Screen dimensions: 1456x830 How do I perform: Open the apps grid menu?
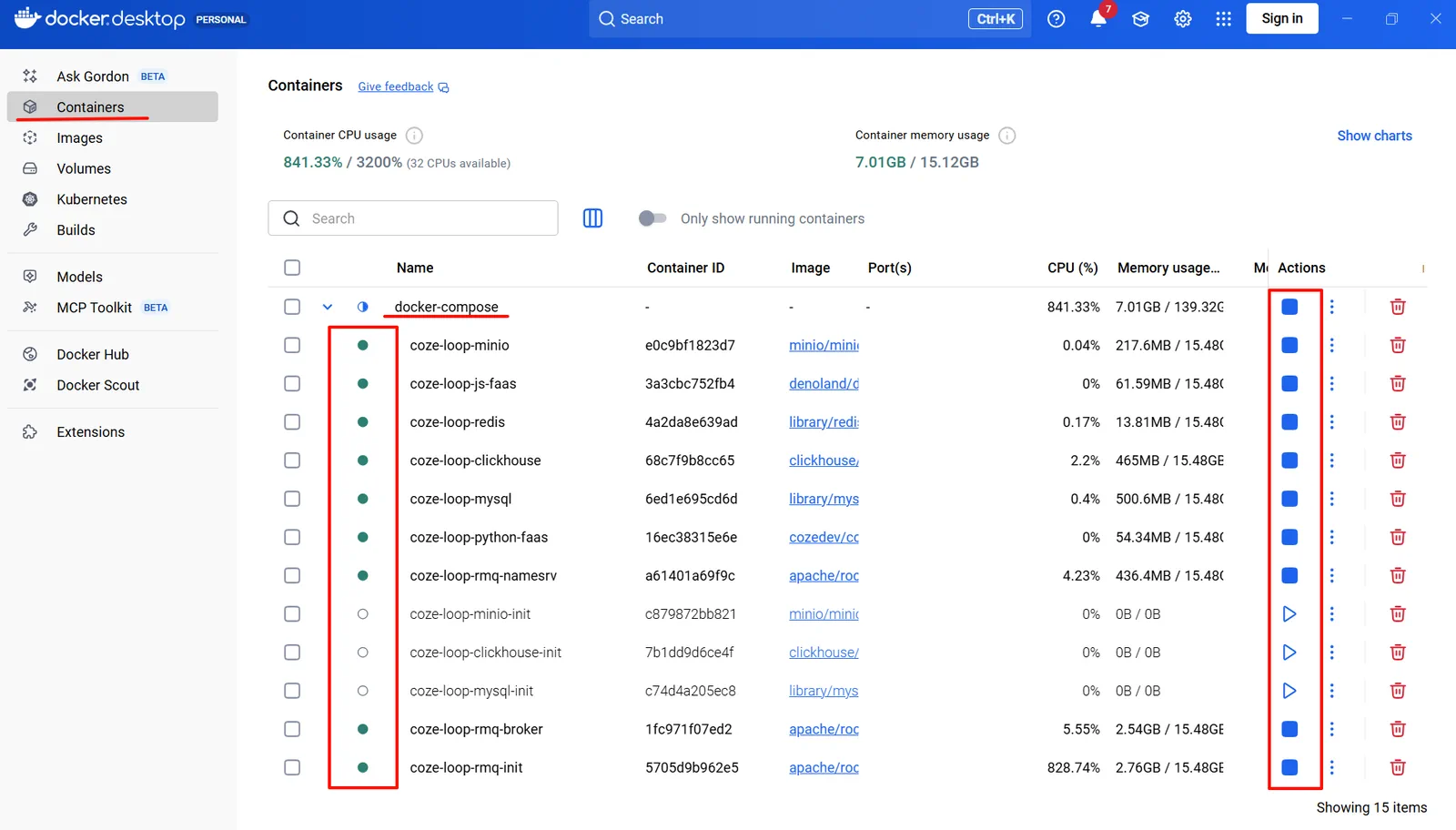tap(1223, 19)
